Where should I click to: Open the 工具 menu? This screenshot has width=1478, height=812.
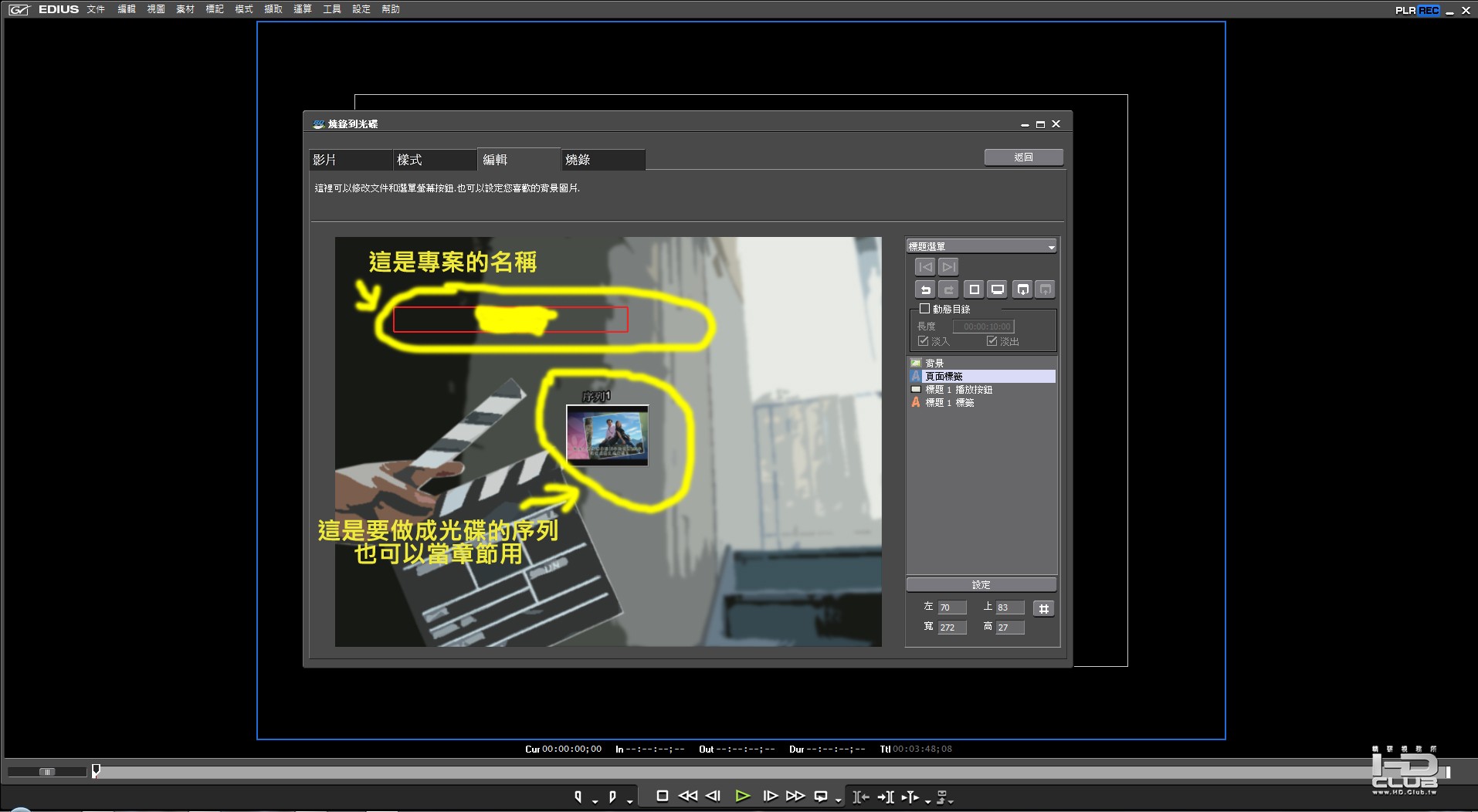pyautogui.click(x=332, y=9)
